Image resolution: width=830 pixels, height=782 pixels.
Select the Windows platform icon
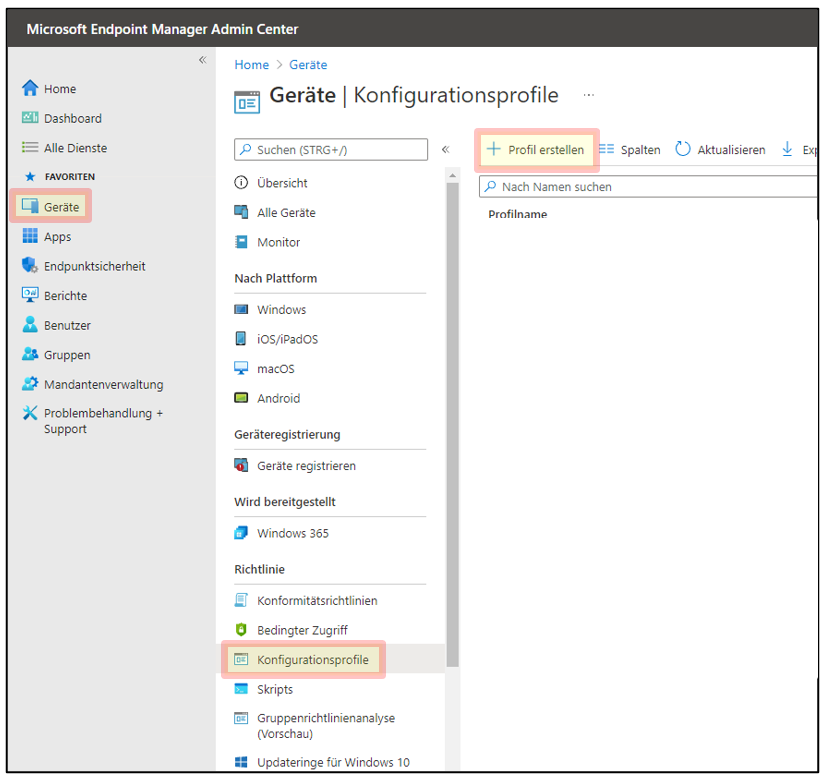pyautogui.click(x=241, y=310)
